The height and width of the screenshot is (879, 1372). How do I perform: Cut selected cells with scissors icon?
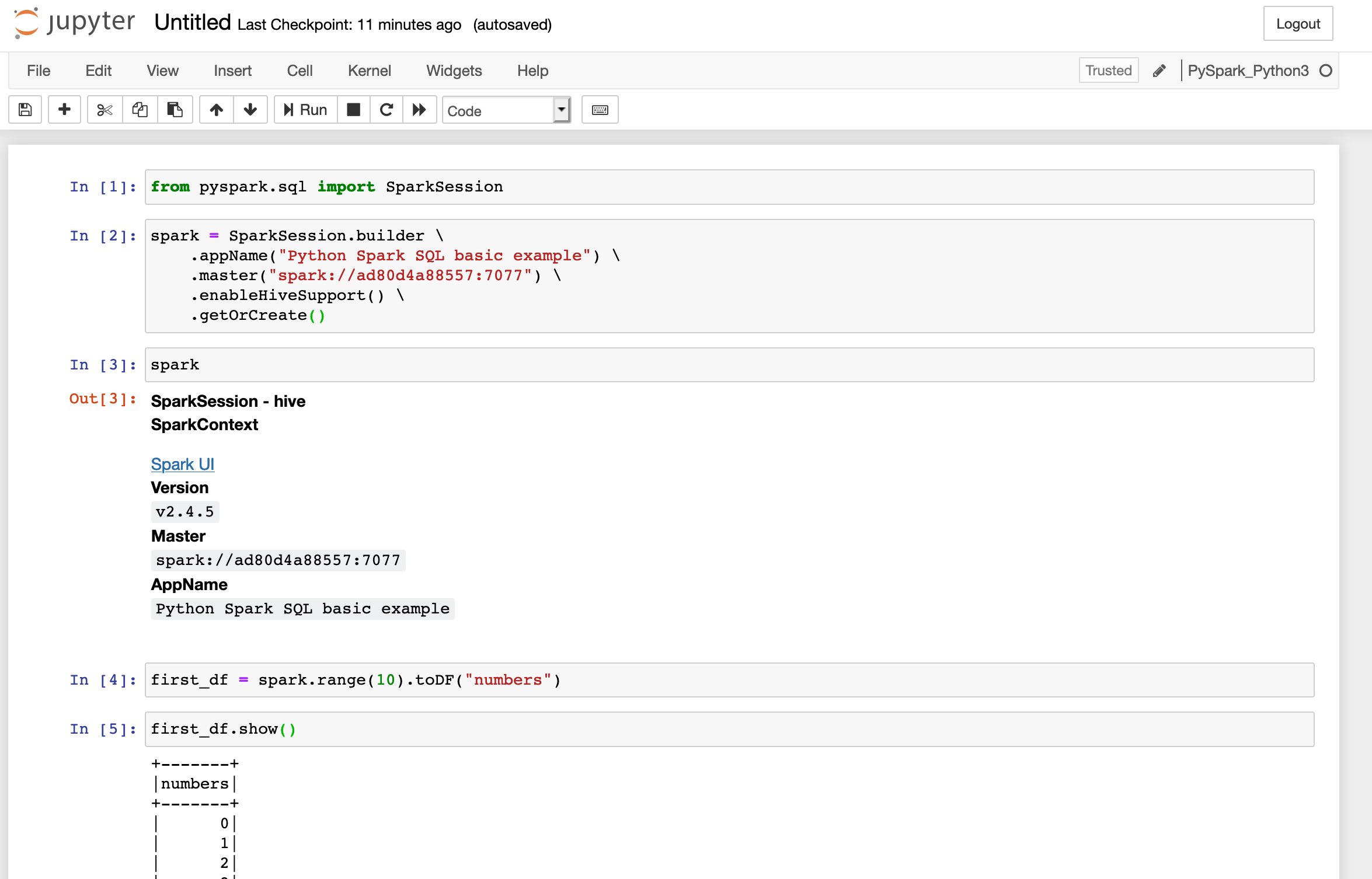(x=105, y=110)
